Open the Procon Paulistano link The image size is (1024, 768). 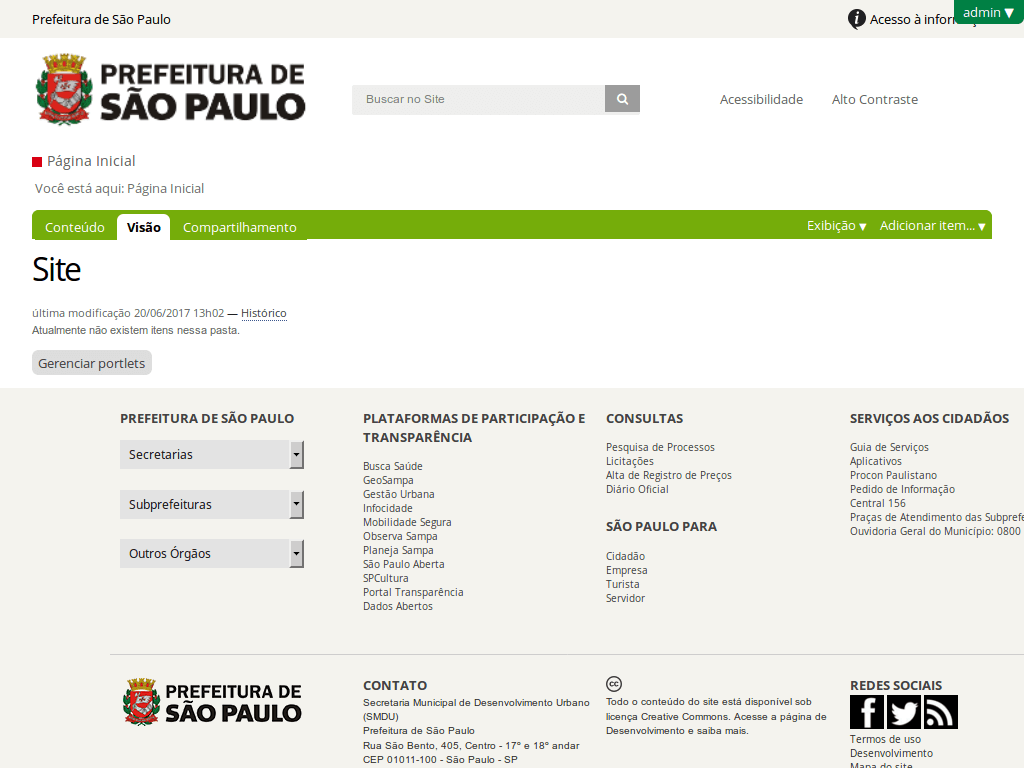[893, 475]
